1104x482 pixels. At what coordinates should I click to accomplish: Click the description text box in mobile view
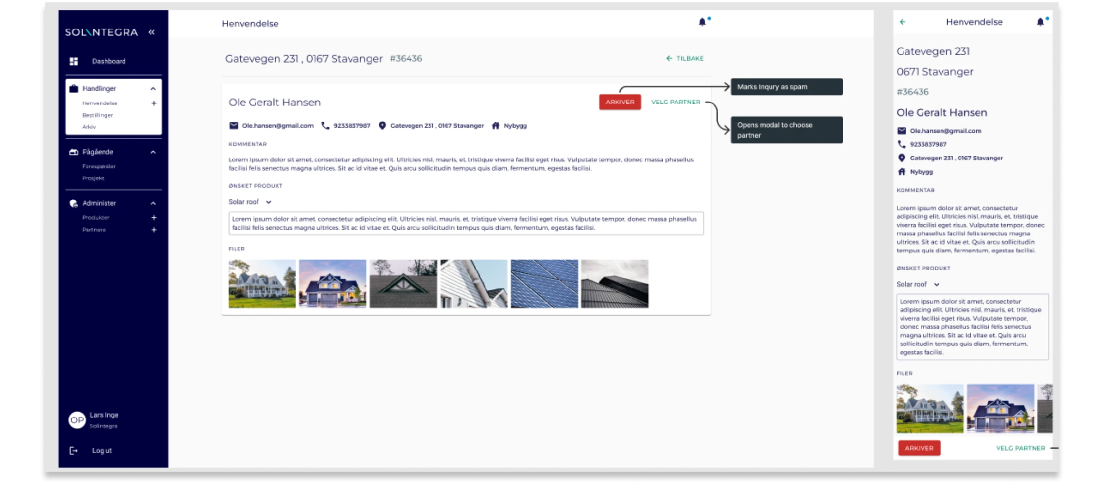[x=972, y=327]
